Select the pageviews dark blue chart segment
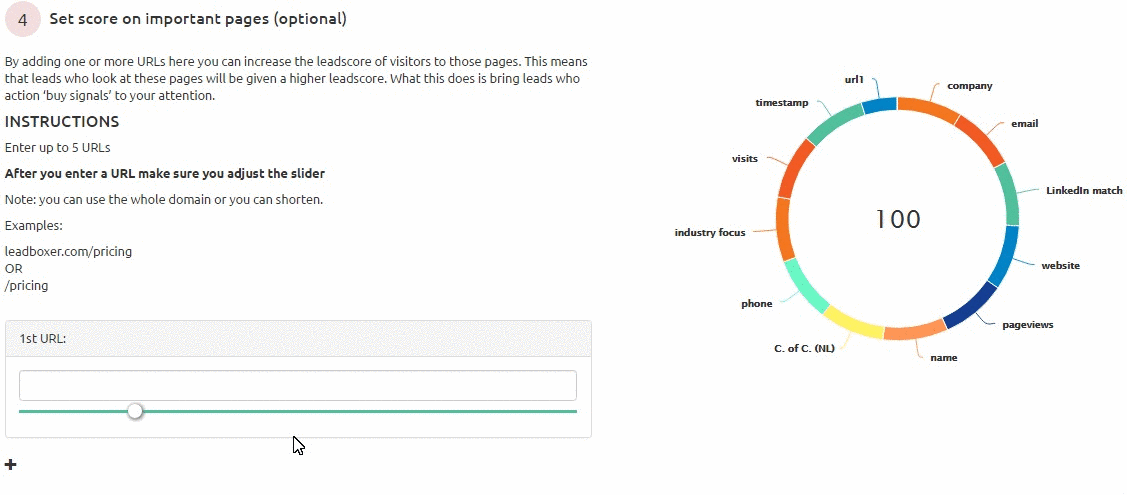1127x495 pixels. [971, 306]
